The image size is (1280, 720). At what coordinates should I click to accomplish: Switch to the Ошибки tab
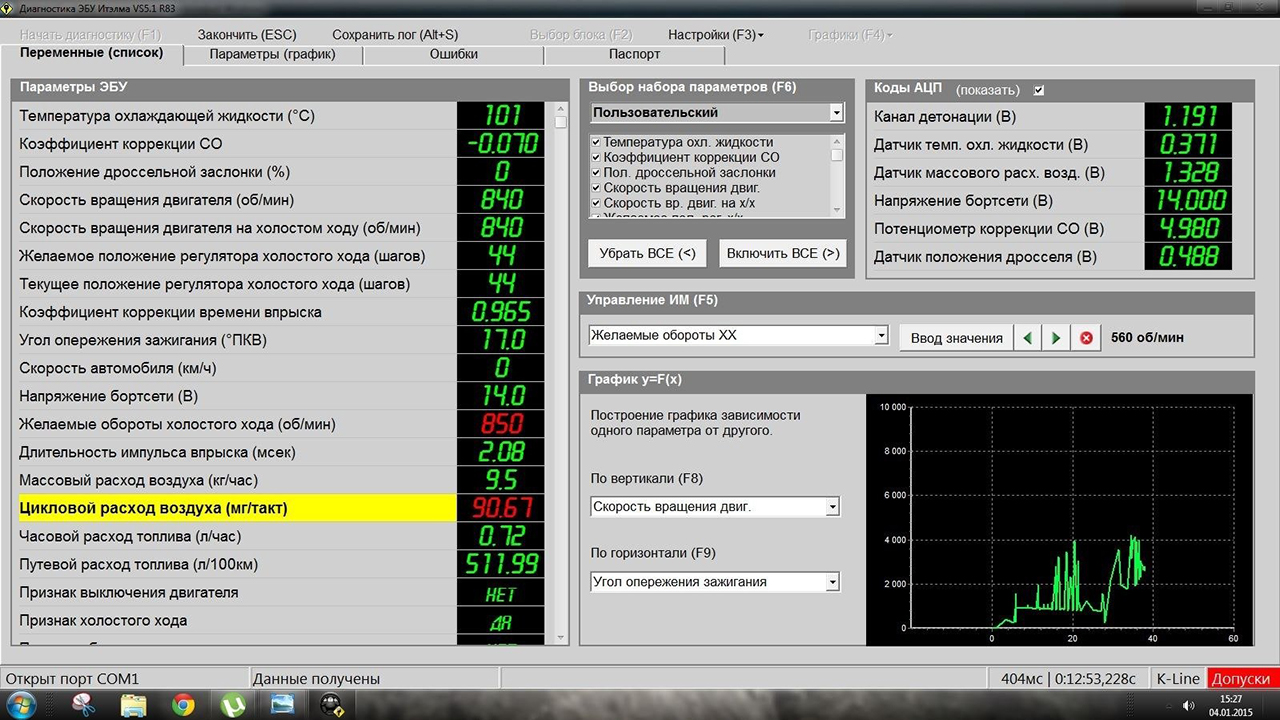point(453,54)
